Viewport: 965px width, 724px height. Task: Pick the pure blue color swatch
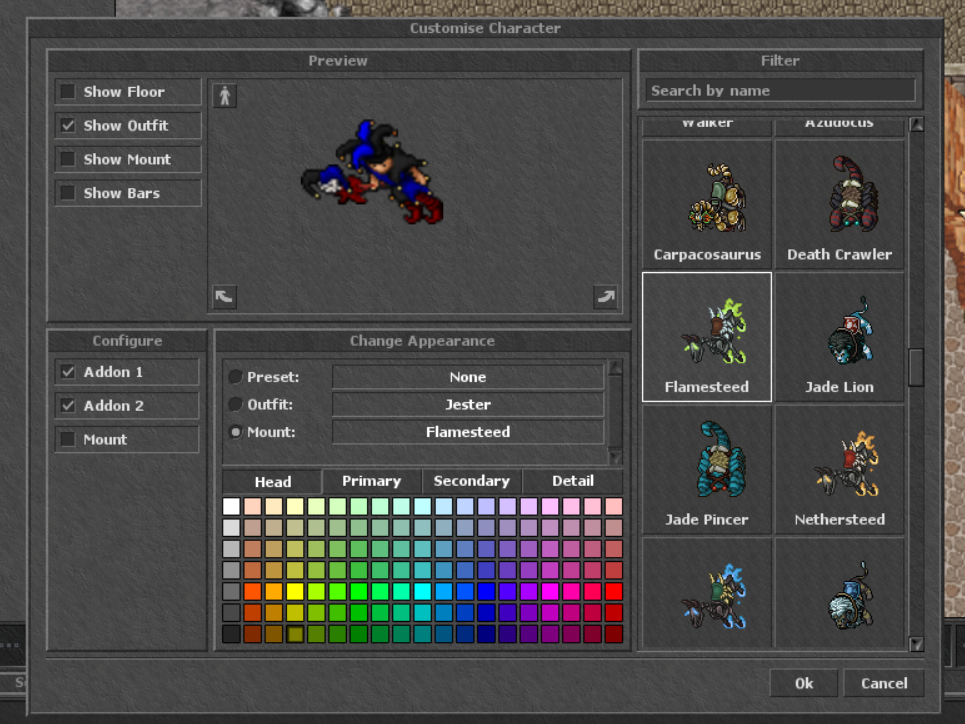pos(486,592)
